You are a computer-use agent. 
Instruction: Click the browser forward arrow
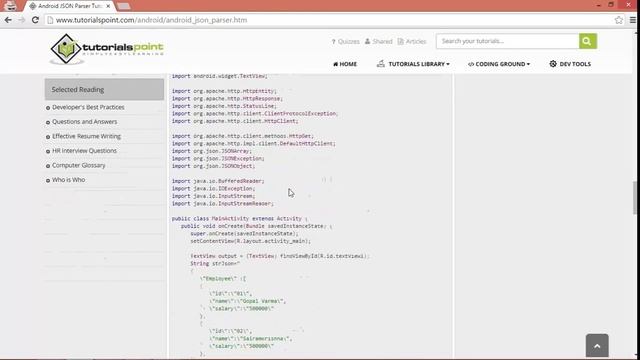[x=22, y=20]
